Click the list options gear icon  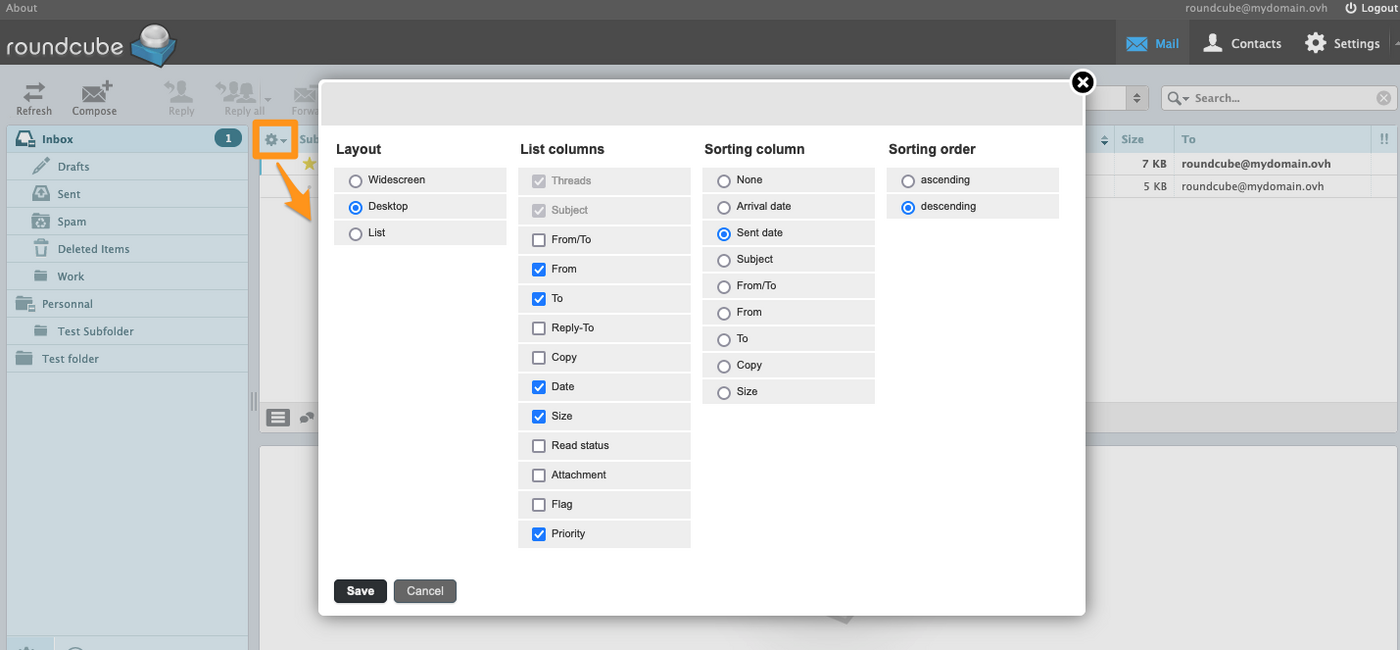click(x=271, y=140)
